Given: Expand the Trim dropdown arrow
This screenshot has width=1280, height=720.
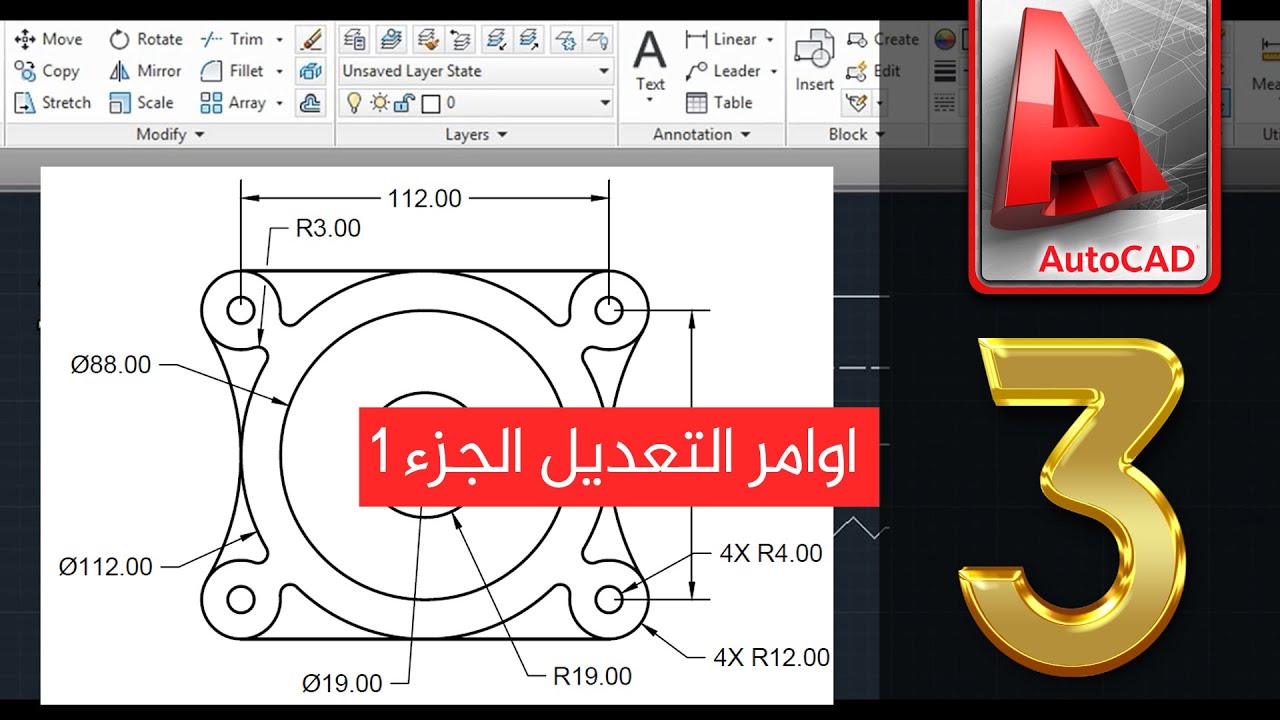Looking at the screenshot, I should tap(279, 39).
